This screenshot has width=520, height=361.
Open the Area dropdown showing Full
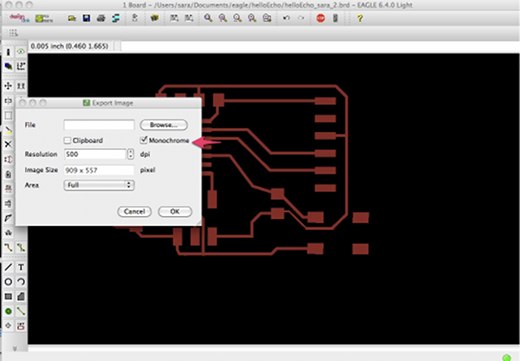click(99, 185)
